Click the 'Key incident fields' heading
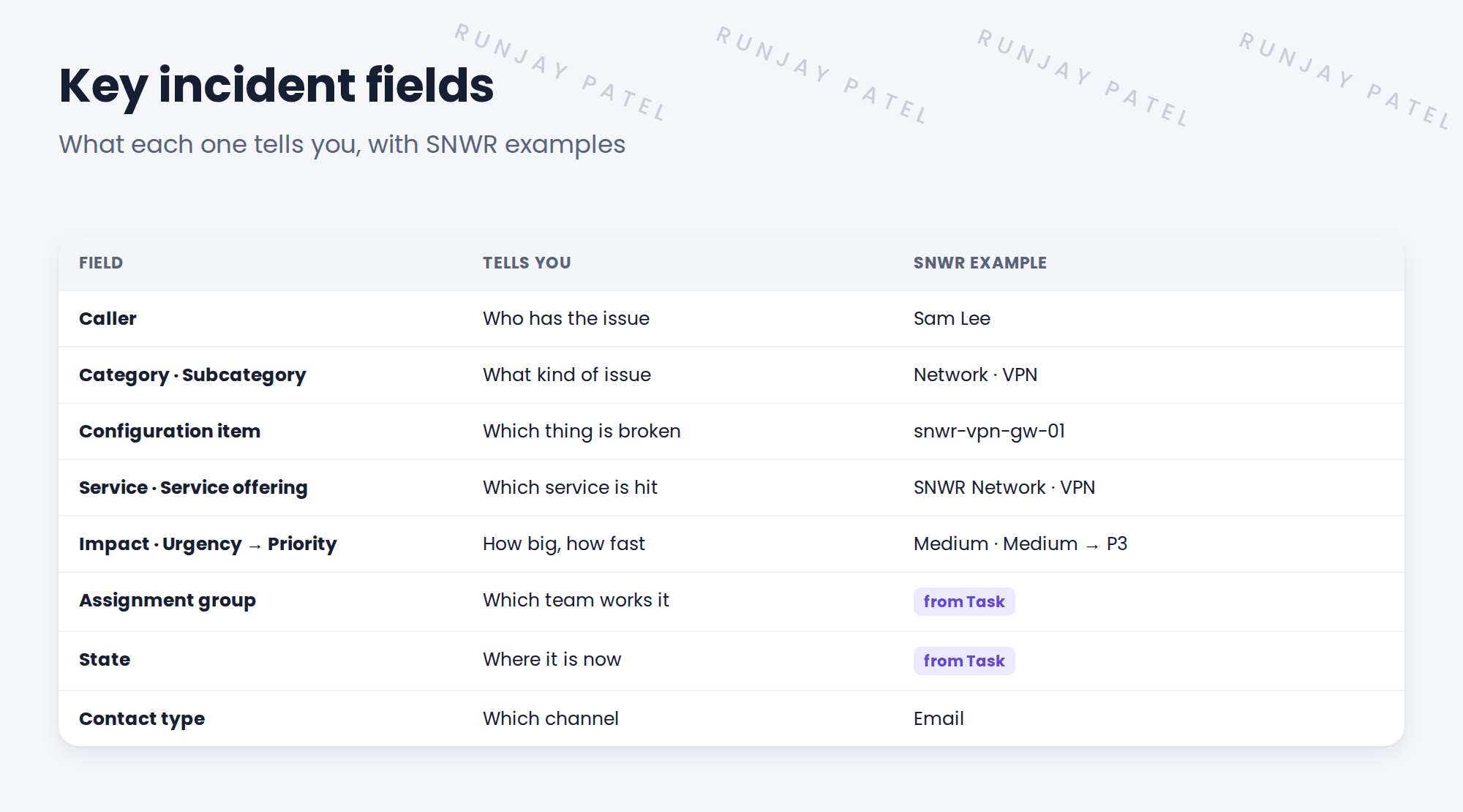 277,86
